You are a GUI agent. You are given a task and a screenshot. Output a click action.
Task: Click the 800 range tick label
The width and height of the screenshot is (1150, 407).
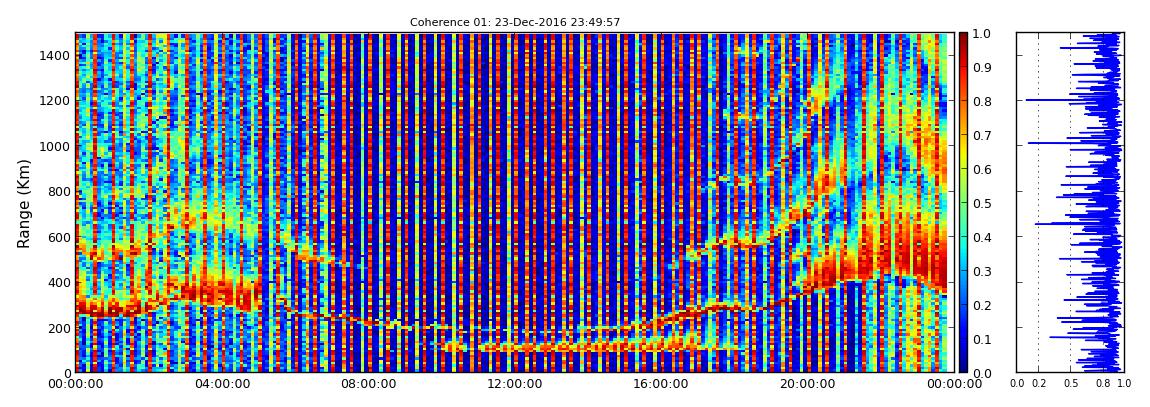point(59,191)
